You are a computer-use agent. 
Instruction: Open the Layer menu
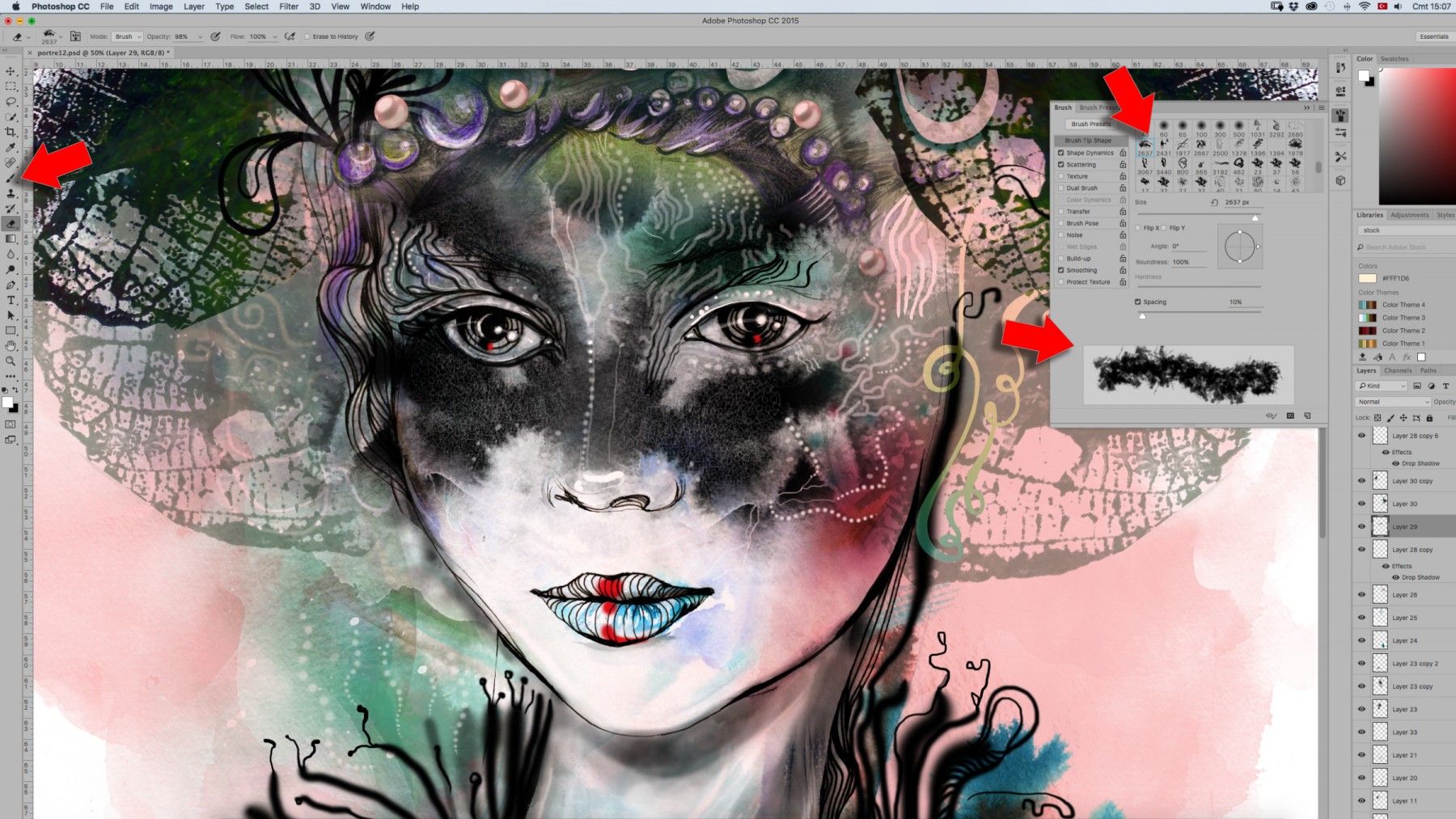194,6
